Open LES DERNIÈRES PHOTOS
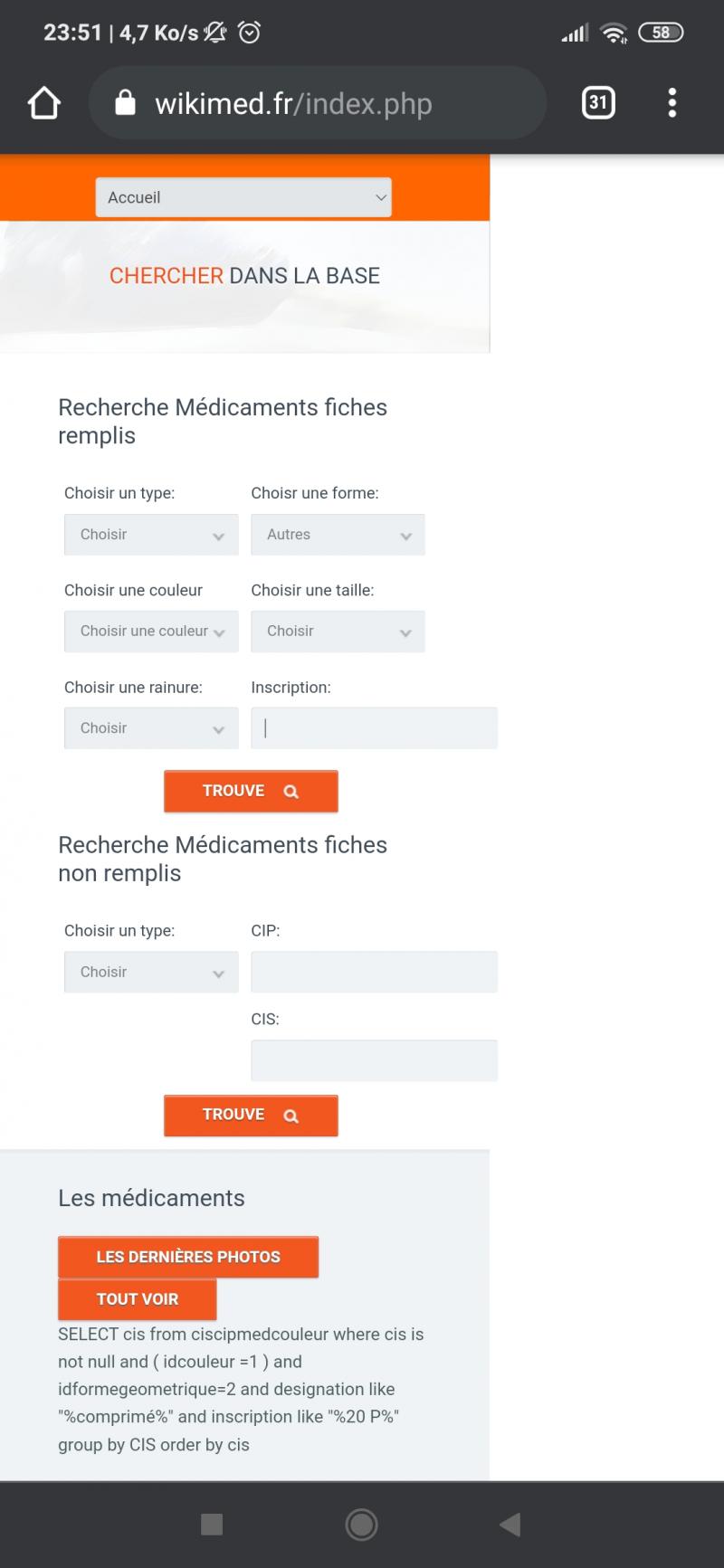724x1568 pixels. 187,1257
